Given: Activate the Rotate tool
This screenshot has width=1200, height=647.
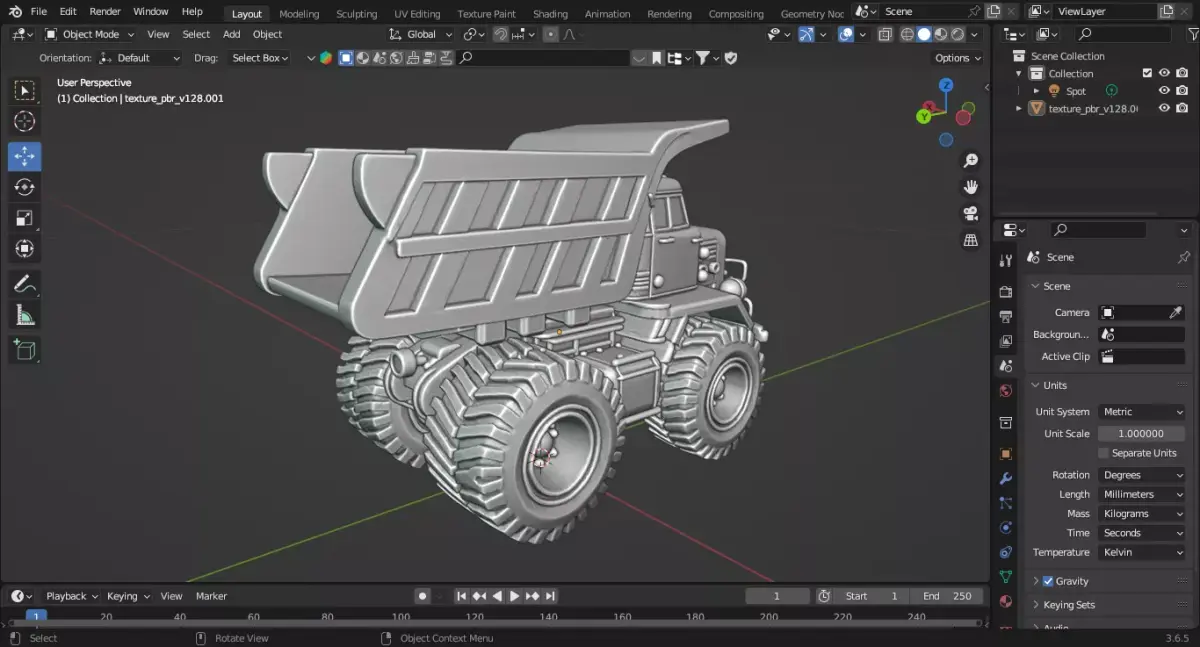Looking at the screenshot, I should point(25,187).
